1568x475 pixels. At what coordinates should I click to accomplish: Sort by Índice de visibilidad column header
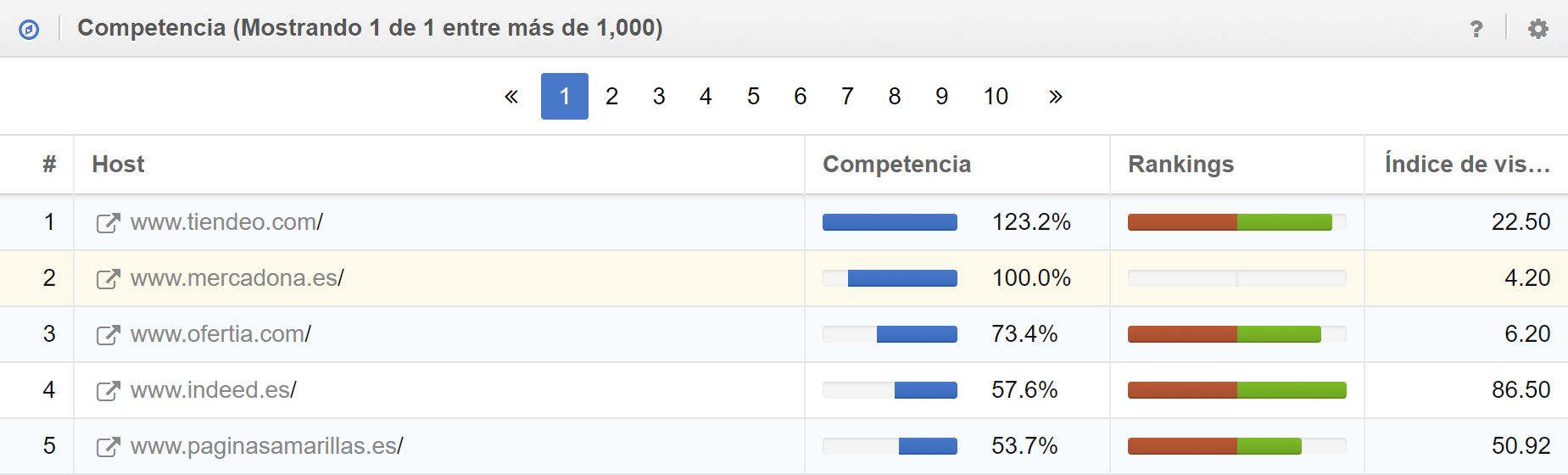[1467, 165]
